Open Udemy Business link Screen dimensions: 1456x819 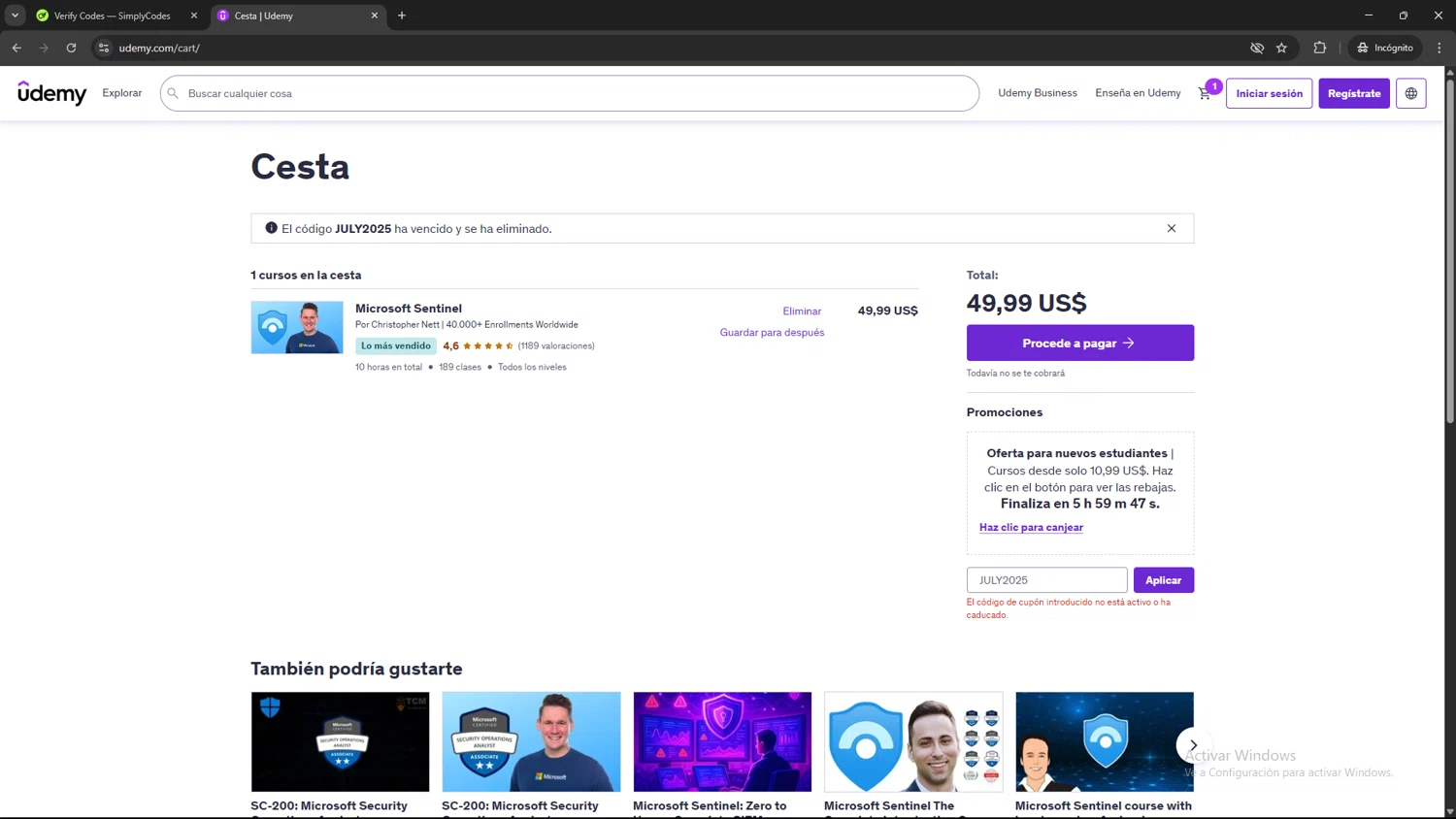[1038, 93]
